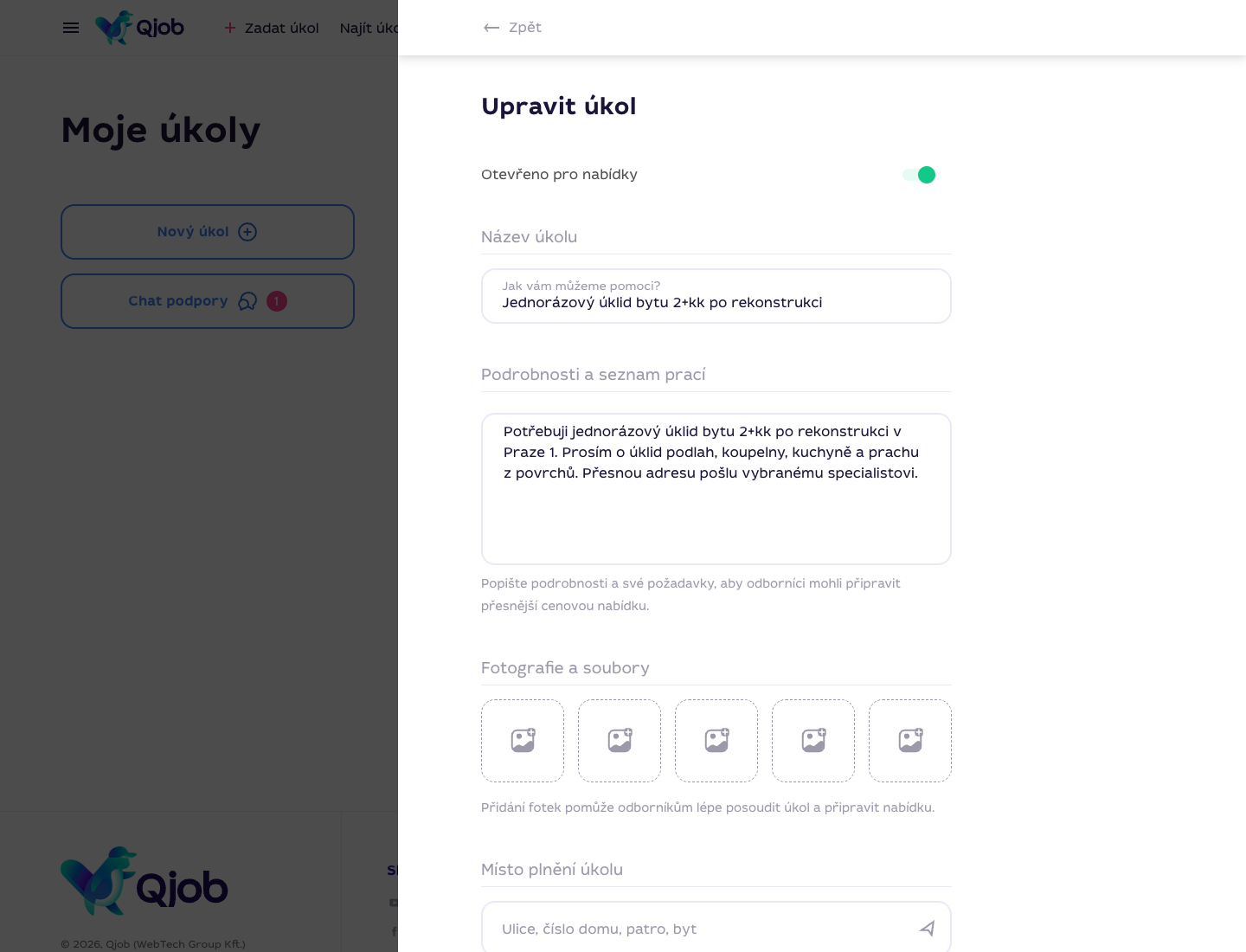Click the third photo upload placeholder

click(x=716, y=741)
